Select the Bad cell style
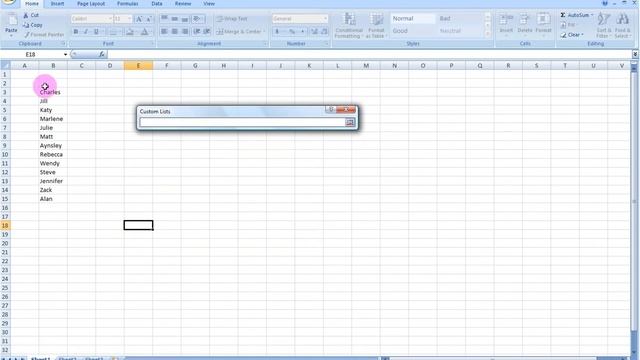 pos(460,19)
